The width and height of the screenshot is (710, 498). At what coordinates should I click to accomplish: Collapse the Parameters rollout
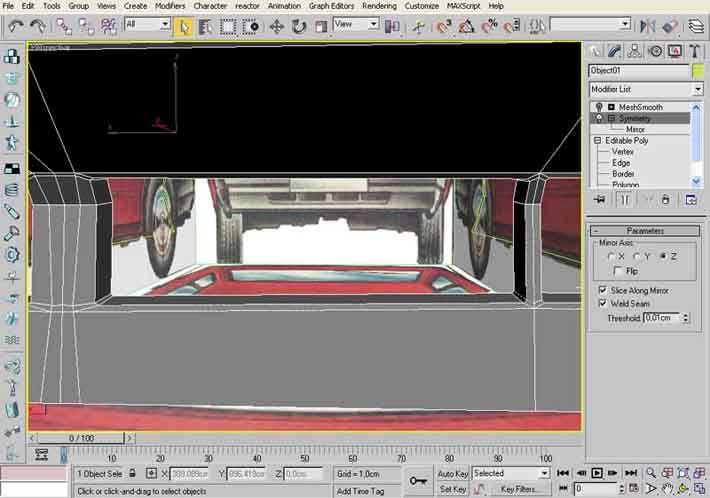645,230
